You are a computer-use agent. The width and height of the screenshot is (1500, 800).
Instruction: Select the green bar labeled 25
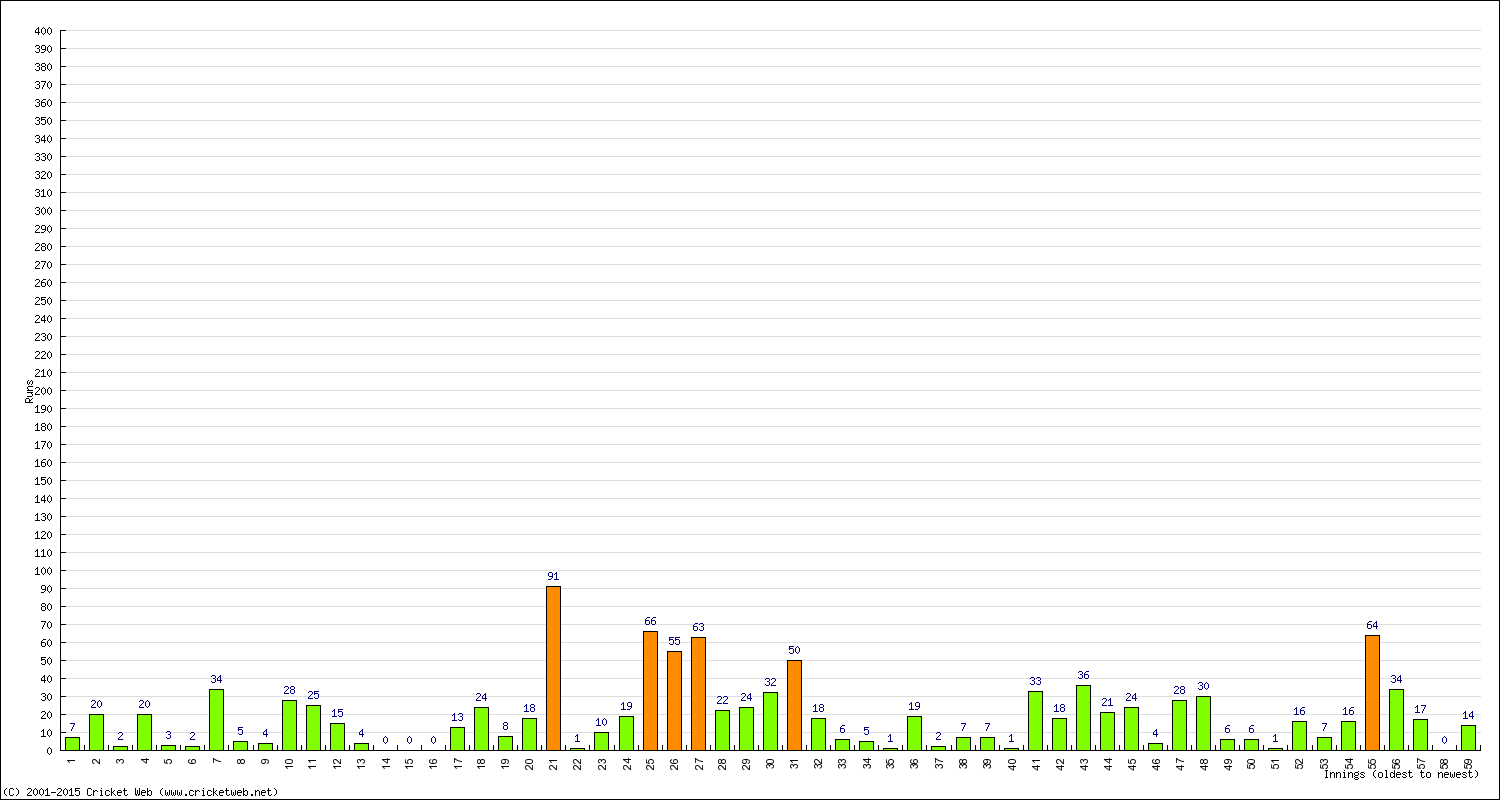(313, 727)
